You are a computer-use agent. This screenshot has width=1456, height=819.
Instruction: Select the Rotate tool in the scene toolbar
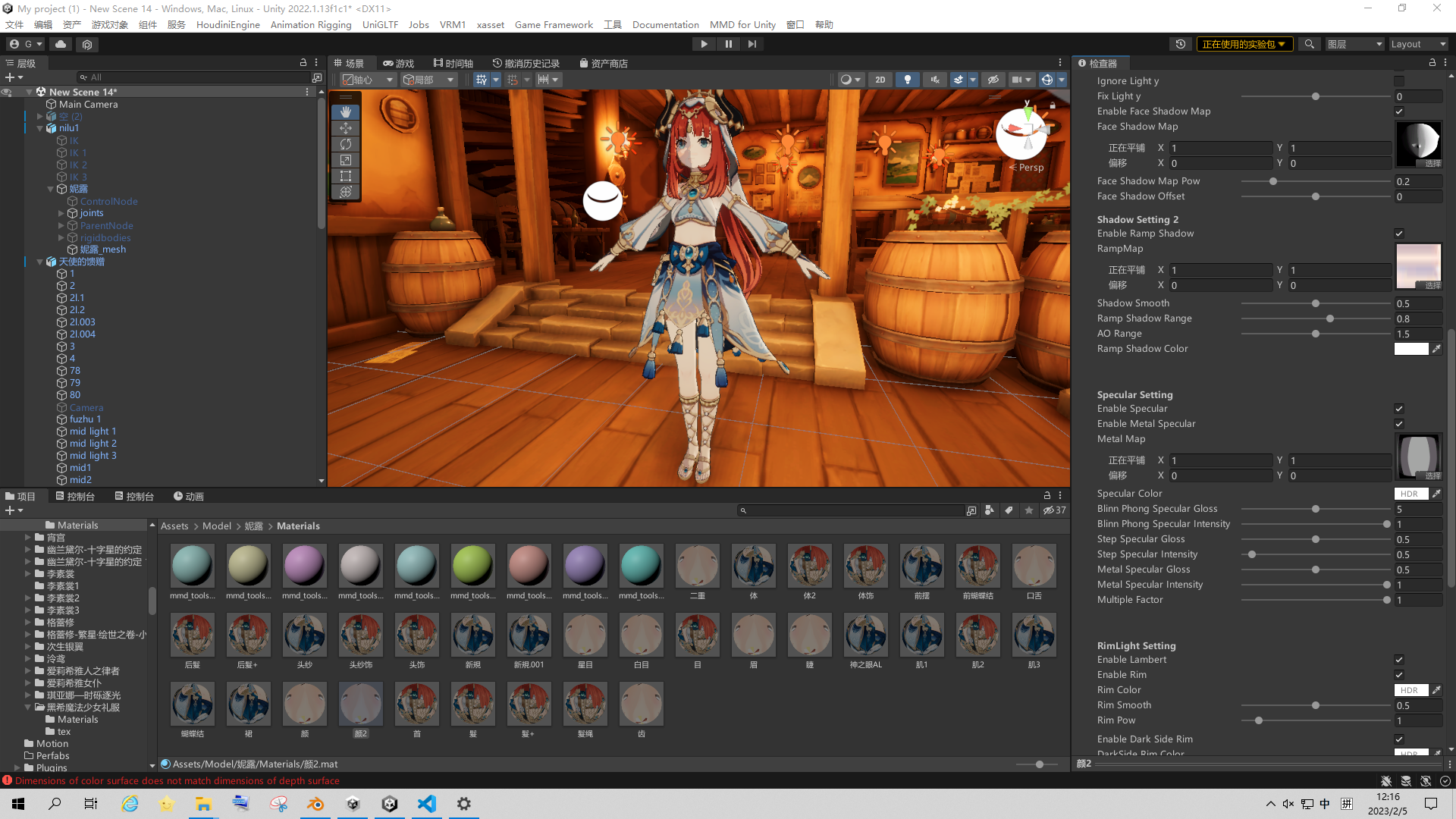[346, 144]
